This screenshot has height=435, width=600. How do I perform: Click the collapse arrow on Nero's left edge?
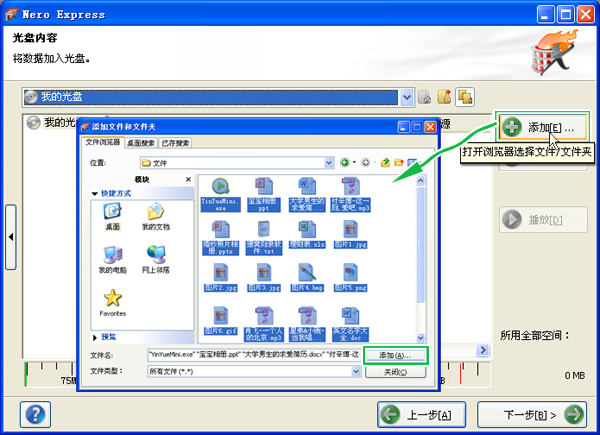point(11,237)
